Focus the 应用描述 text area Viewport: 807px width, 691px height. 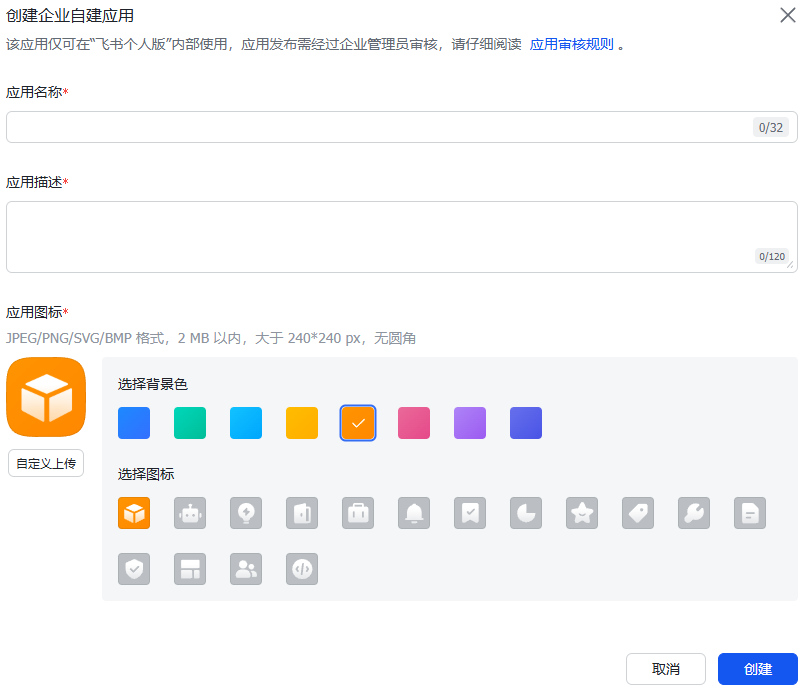pos(402,237)
